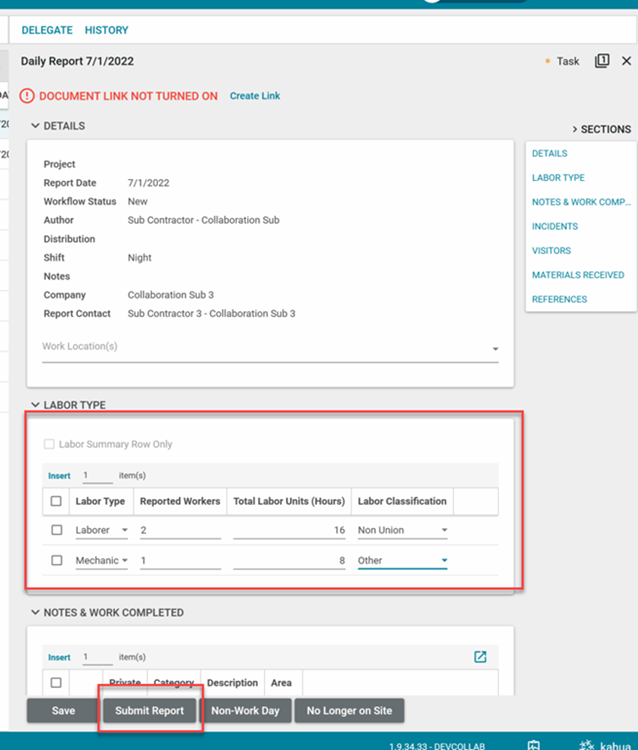638x750 pixels.
Task: Open the Notes & Work Completed pop-out icon
Action: click(x=480, y=657)
